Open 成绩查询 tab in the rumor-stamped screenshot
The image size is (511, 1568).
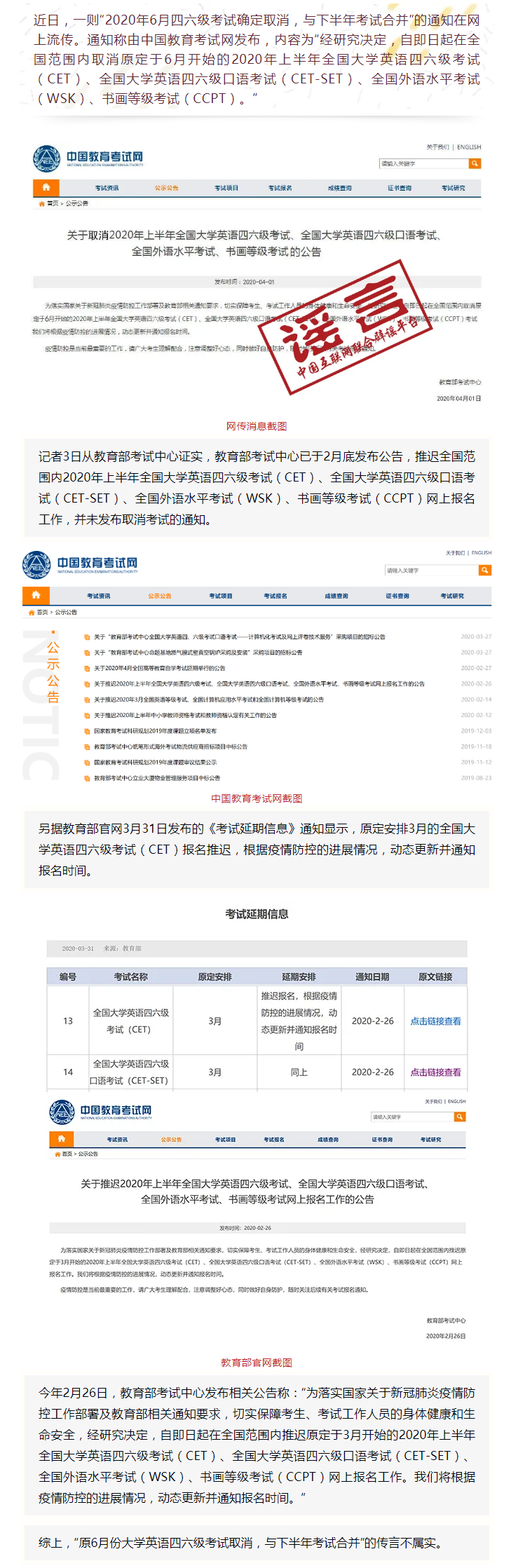pos(340,188)
